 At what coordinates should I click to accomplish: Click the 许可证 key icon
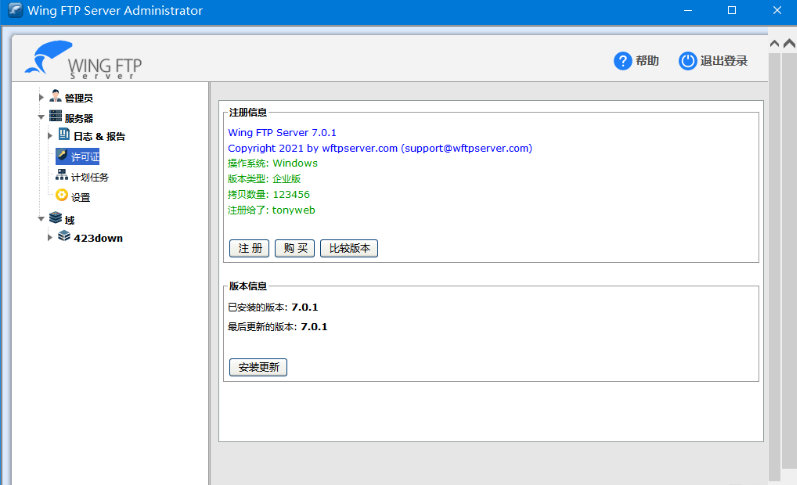63,155
